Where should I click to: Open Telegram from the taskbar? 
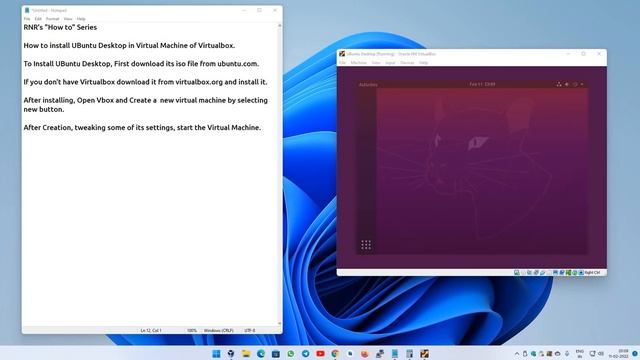click(x=305, y=354)
